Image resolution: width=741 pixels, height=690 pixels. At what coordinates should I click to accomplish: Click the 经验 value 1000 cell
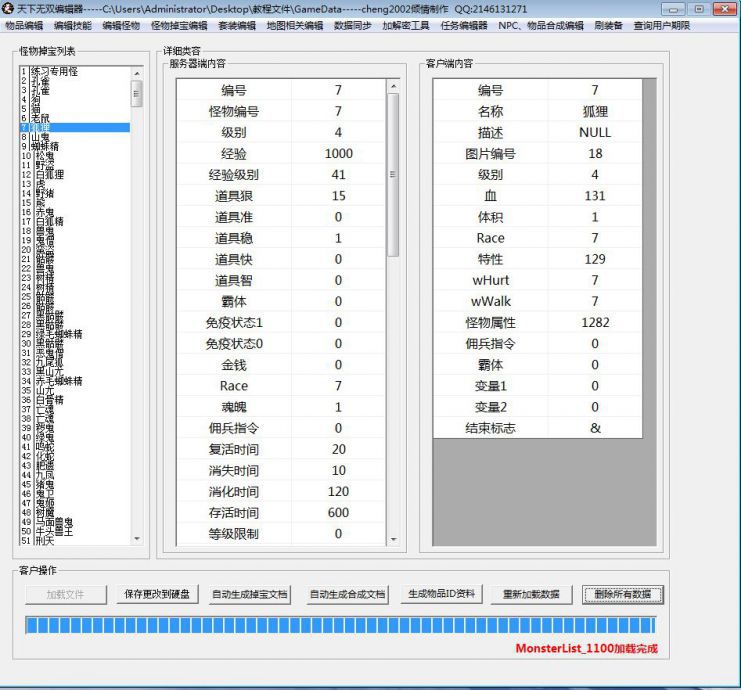(338, 154)
